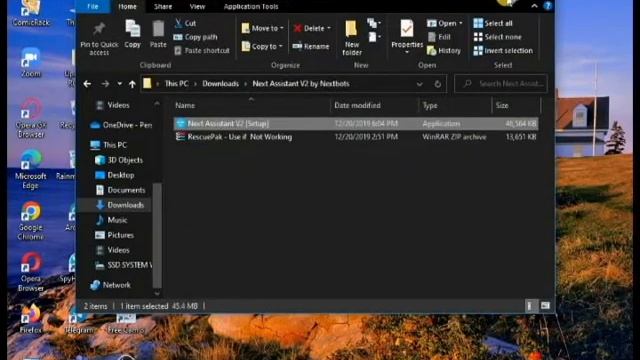Open the Properties ribbon button
Screen dimensions: 640x360
tap(407, 37)
